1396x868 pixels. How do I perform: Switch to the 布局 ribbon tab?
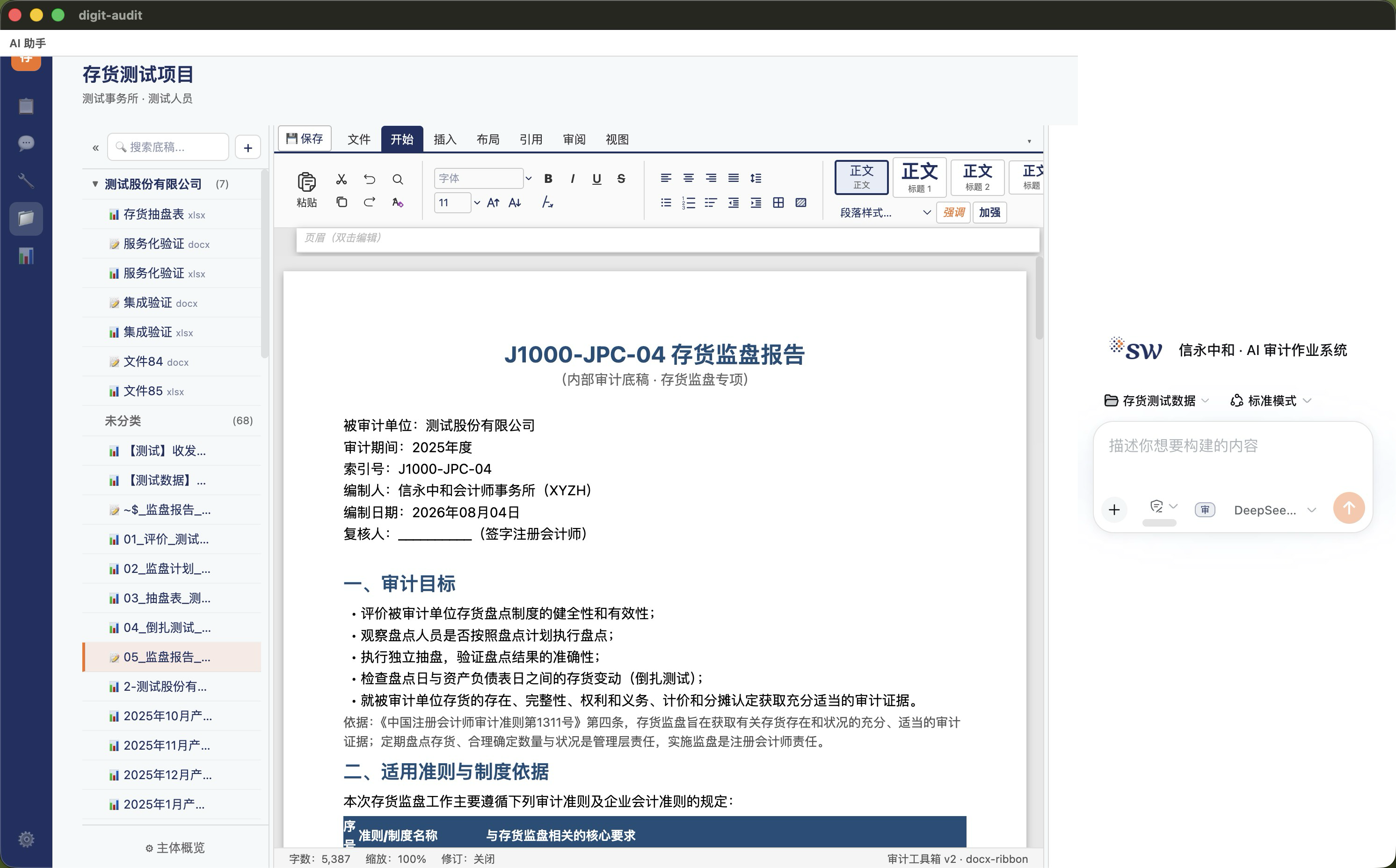(x=488, y=139)
